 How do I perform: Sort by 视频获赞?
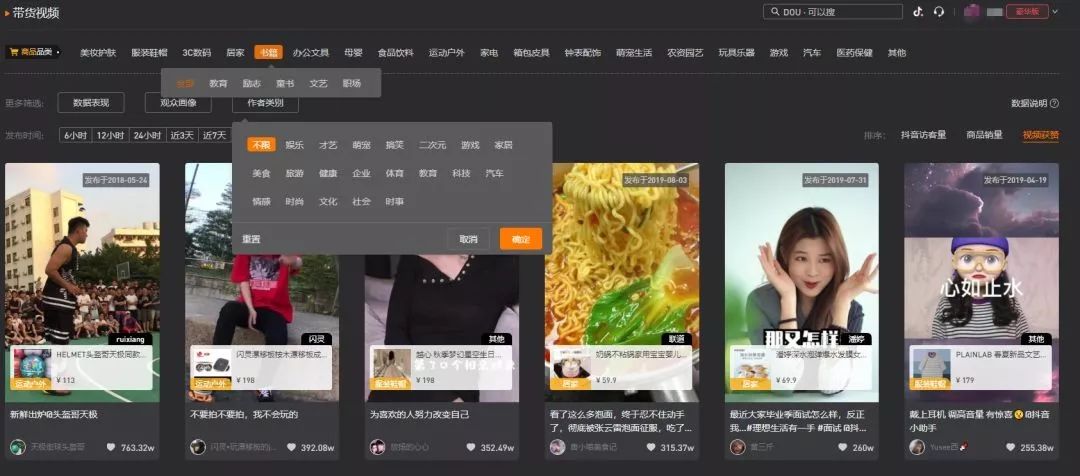tap(1041, 135)
